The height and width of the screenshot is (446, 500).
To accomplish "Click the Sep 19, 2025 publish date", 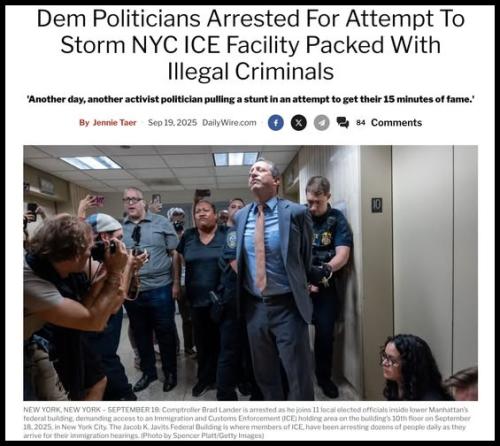I will coord(172,123).
